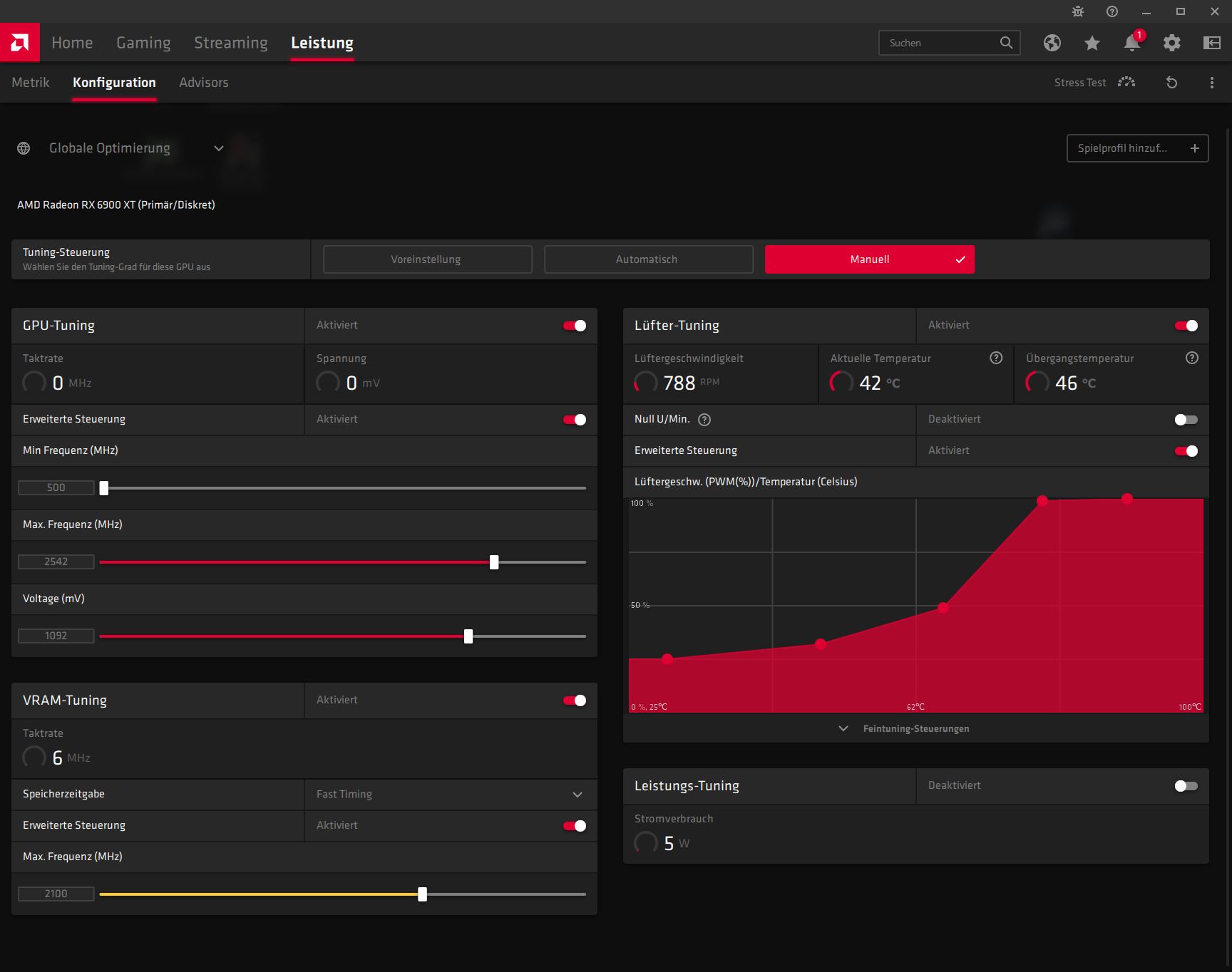Enable Null U/Min. switch
The image size is (1232, 972).
[x=1186, y=420]
